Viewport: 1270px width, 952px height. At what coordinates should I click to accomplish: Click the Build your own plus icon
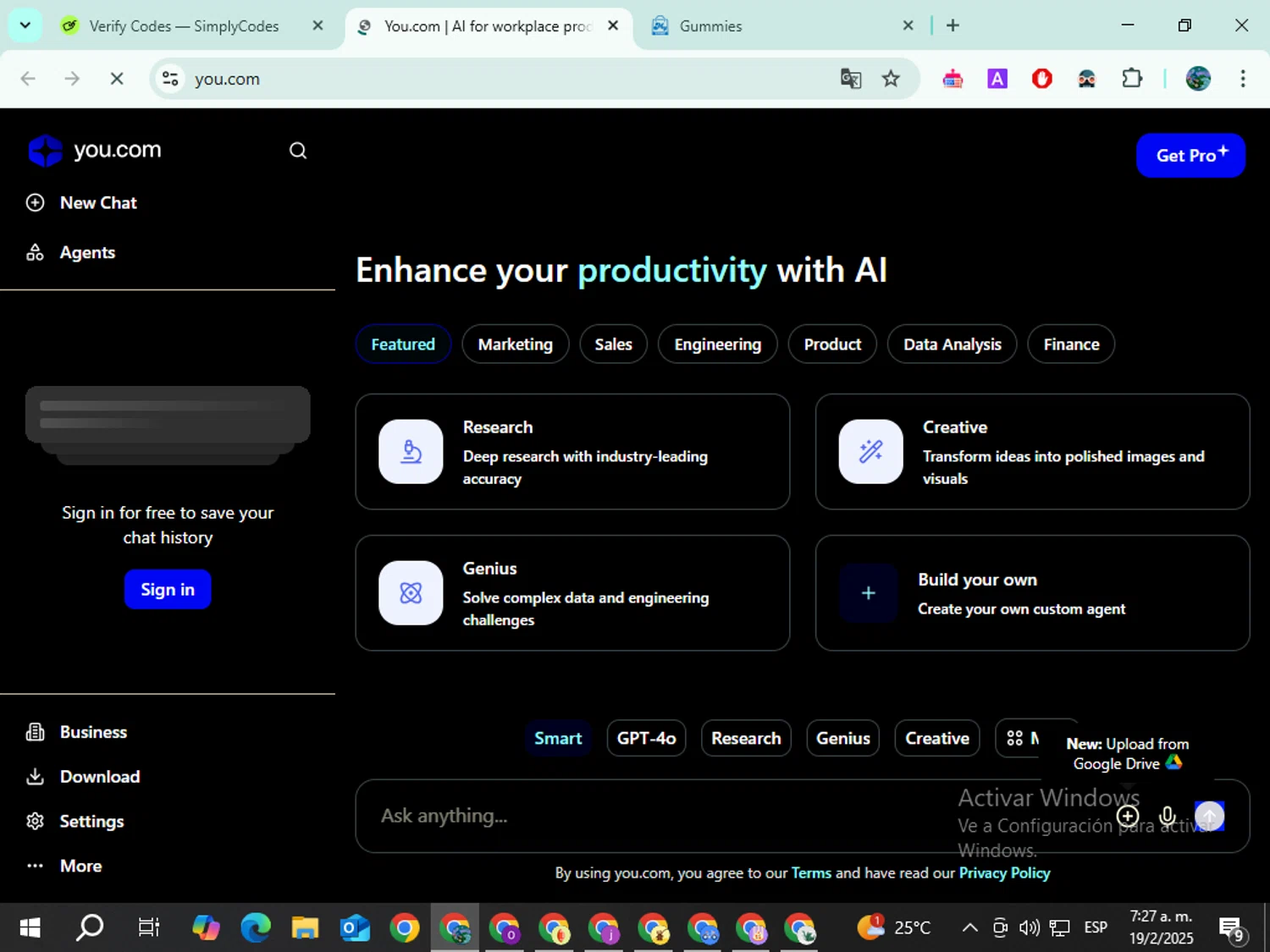pos(868,593)
